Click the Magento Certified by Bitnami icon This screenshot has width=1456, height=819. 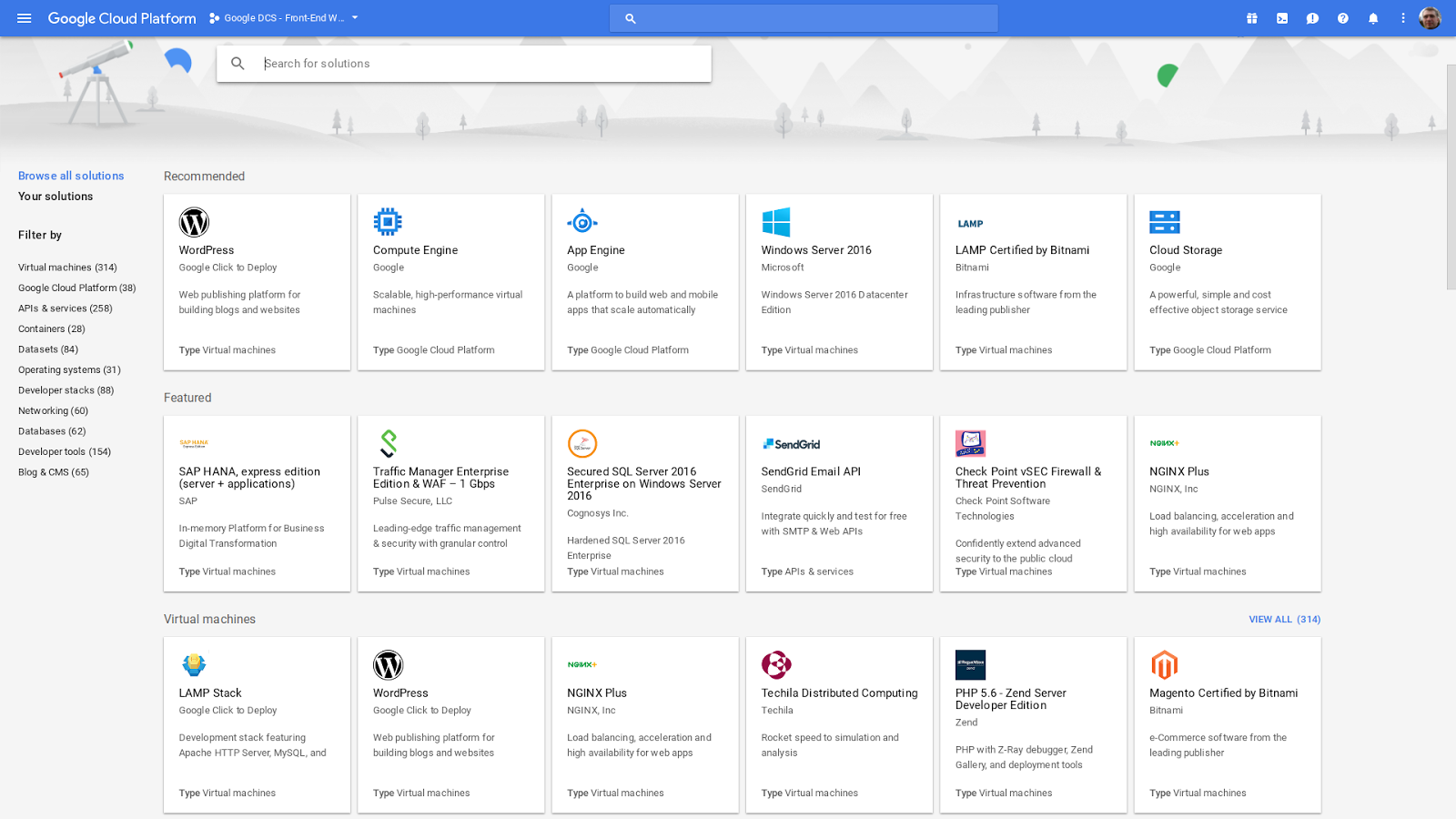point(1165,664)
